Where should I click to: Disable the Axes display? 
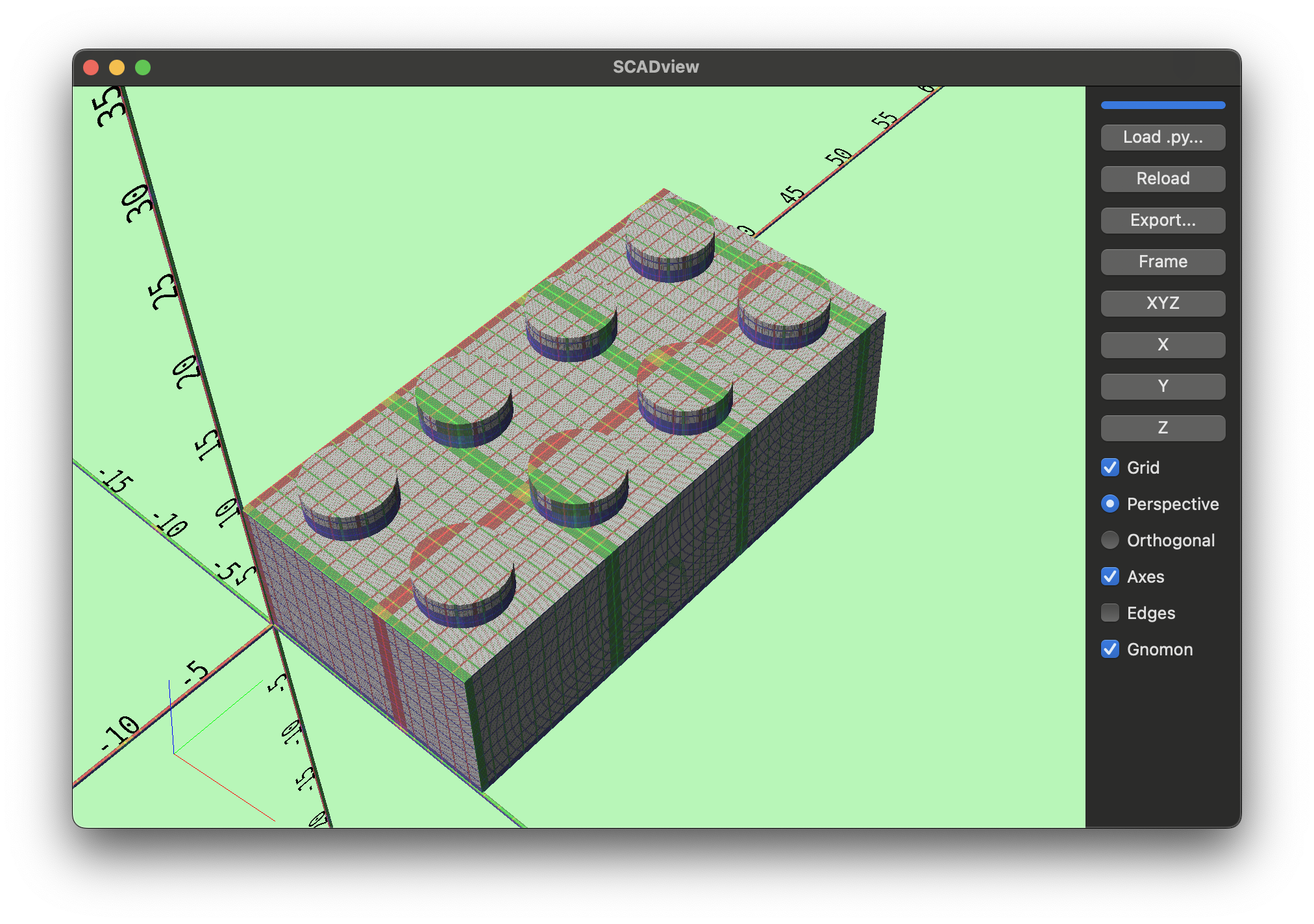point(1109,576)
